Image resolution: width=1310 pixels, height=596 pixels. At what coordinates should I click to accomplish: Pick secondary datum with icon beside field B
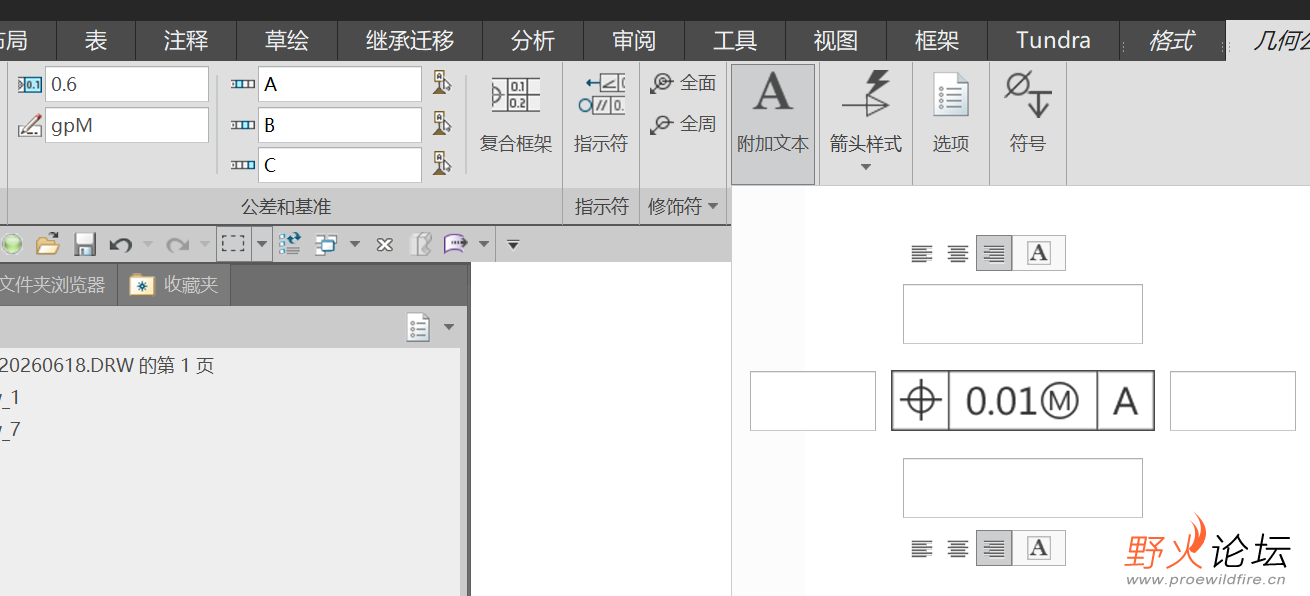pos(442,124)
